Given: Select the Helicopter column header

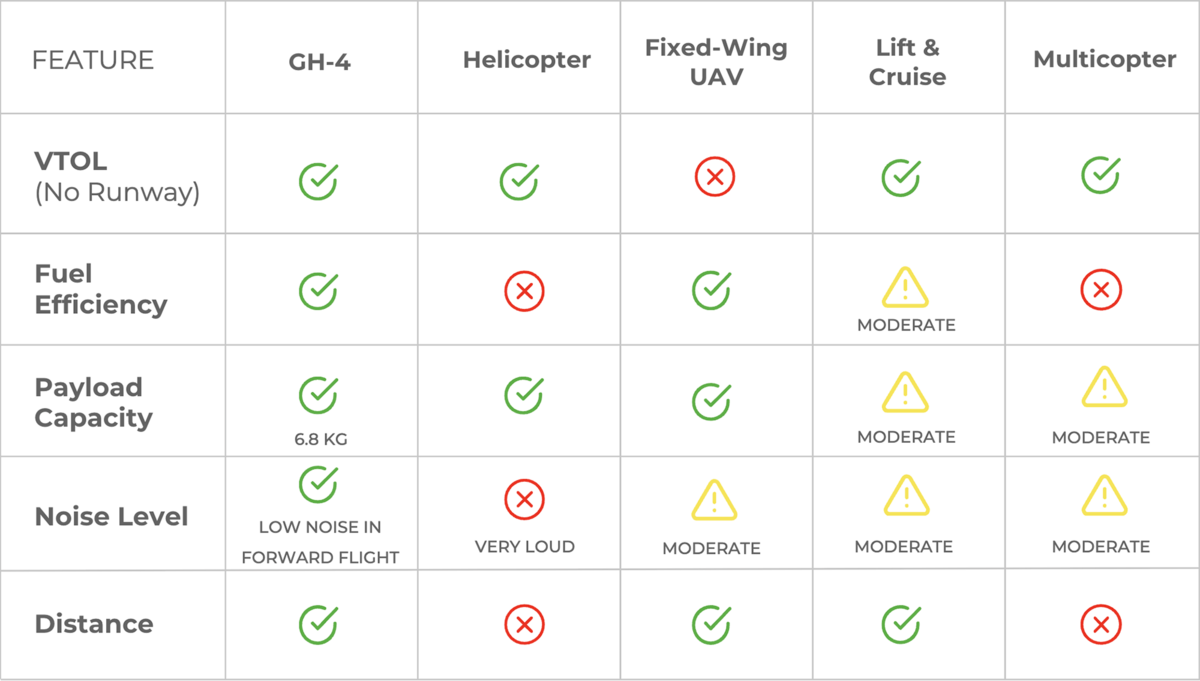Looking at the screenshot, I should [x=526, y=60].
